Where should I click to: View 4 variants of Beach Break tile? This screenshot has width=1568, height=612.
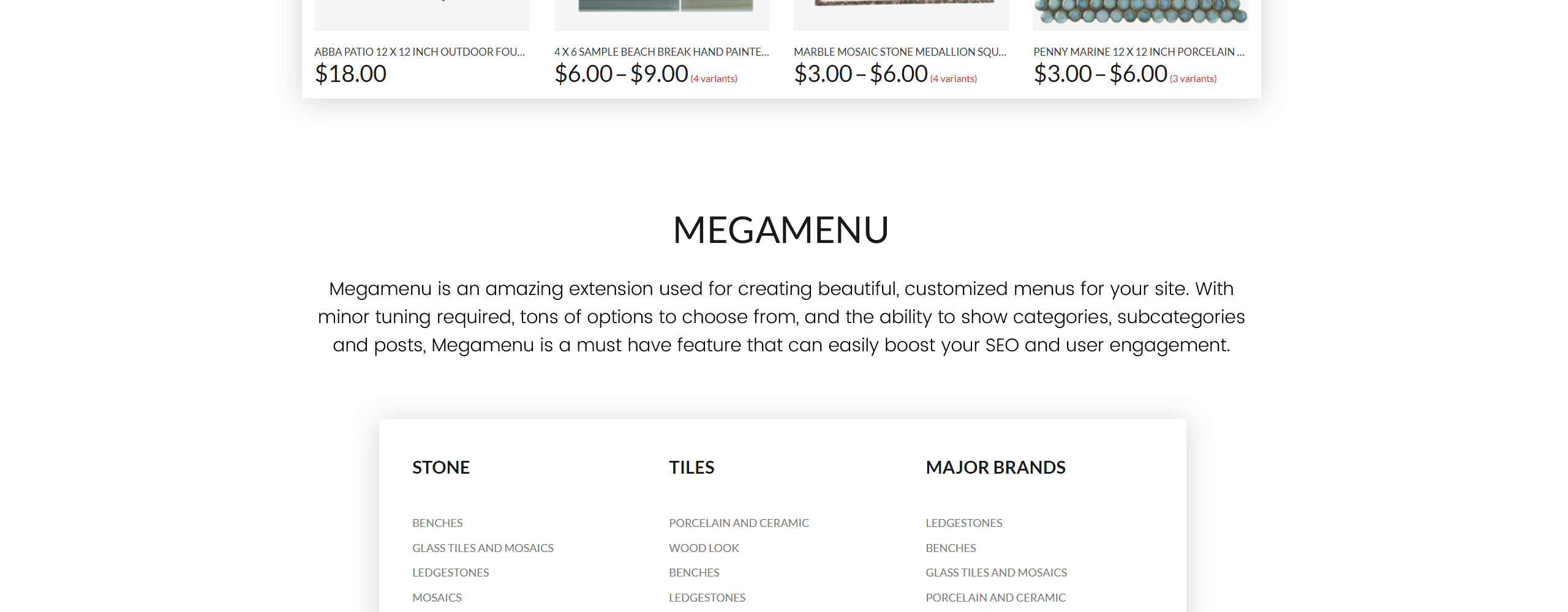click(x=714, y=79)
